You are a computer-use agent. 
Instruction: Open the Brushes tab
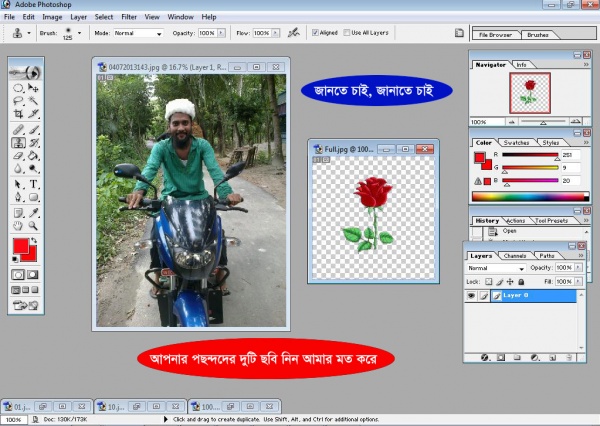pyautogui.click(x=538, y=35)
